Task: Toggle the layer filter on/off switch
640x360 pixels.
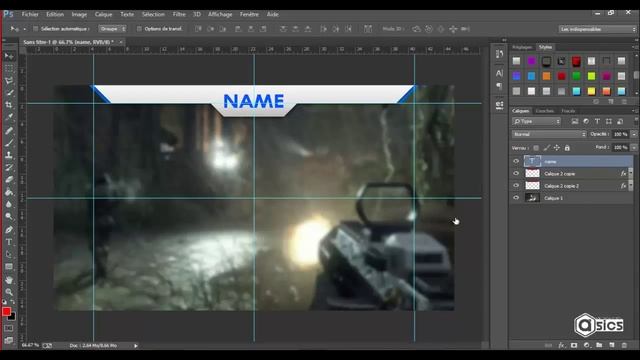Action: click(x=635, y=120)
